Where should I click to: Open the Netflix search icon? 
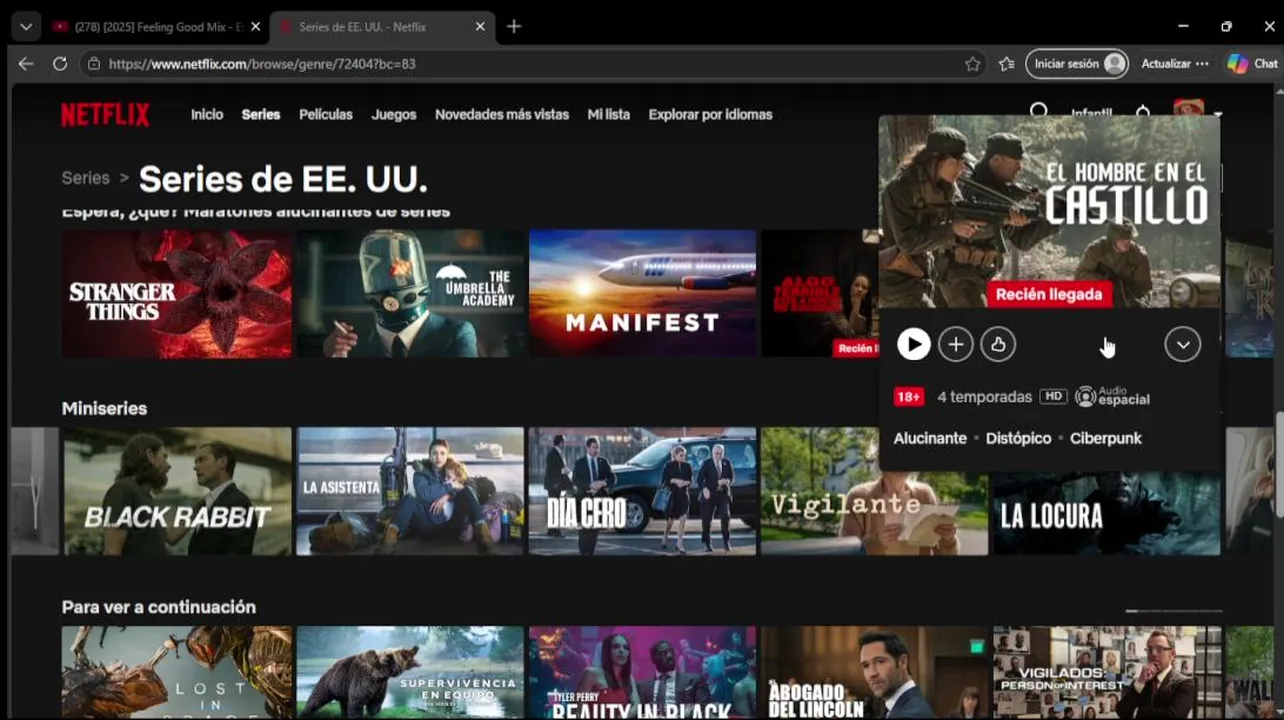coord(1039,111)
